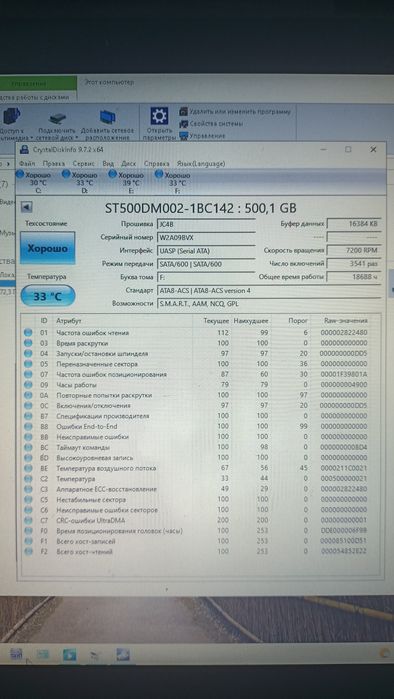Click status circle for attribute 05 row

[x=29, y=364]
